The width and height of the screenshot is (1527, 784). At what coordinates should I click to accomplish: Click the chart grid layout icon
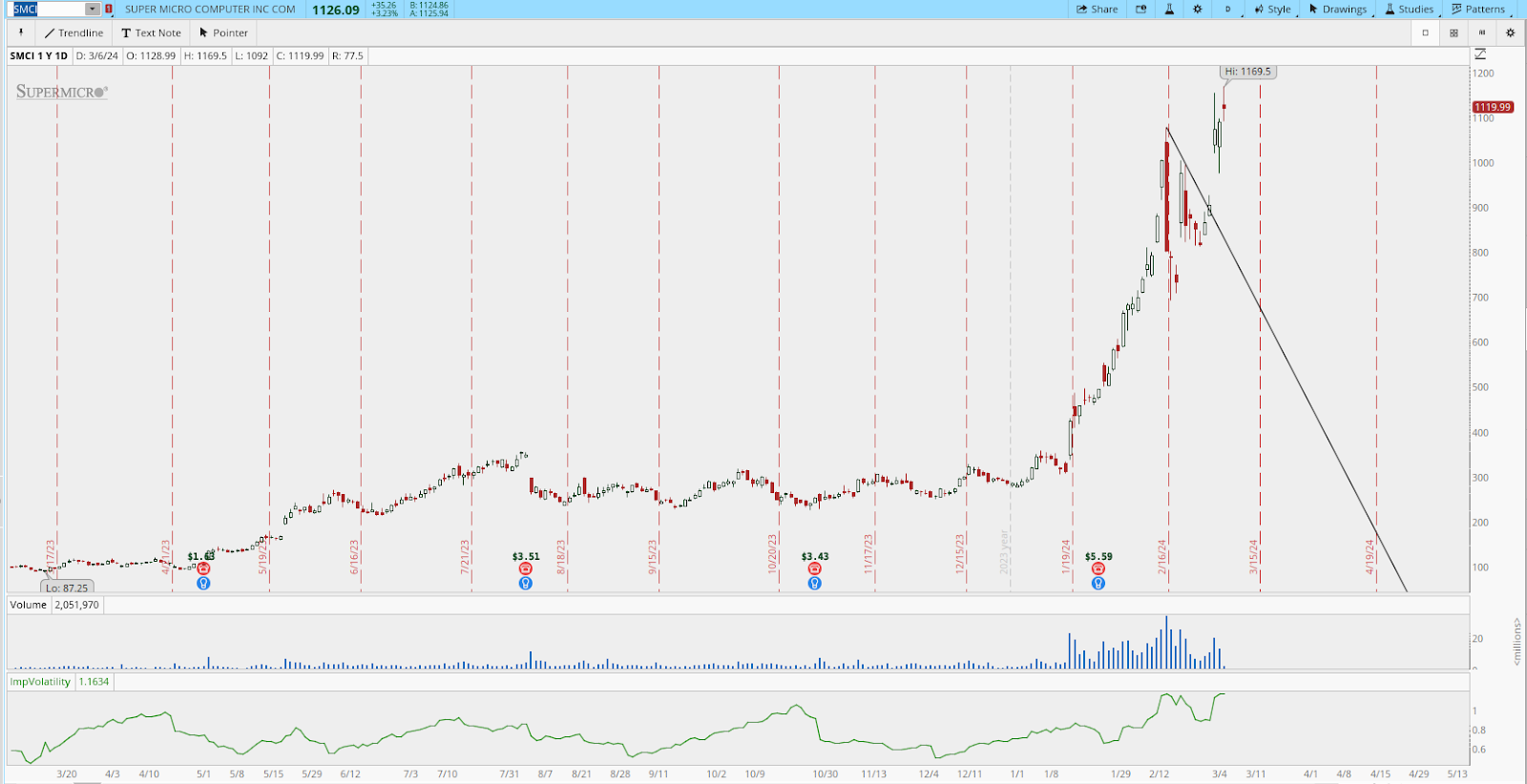1454,32
